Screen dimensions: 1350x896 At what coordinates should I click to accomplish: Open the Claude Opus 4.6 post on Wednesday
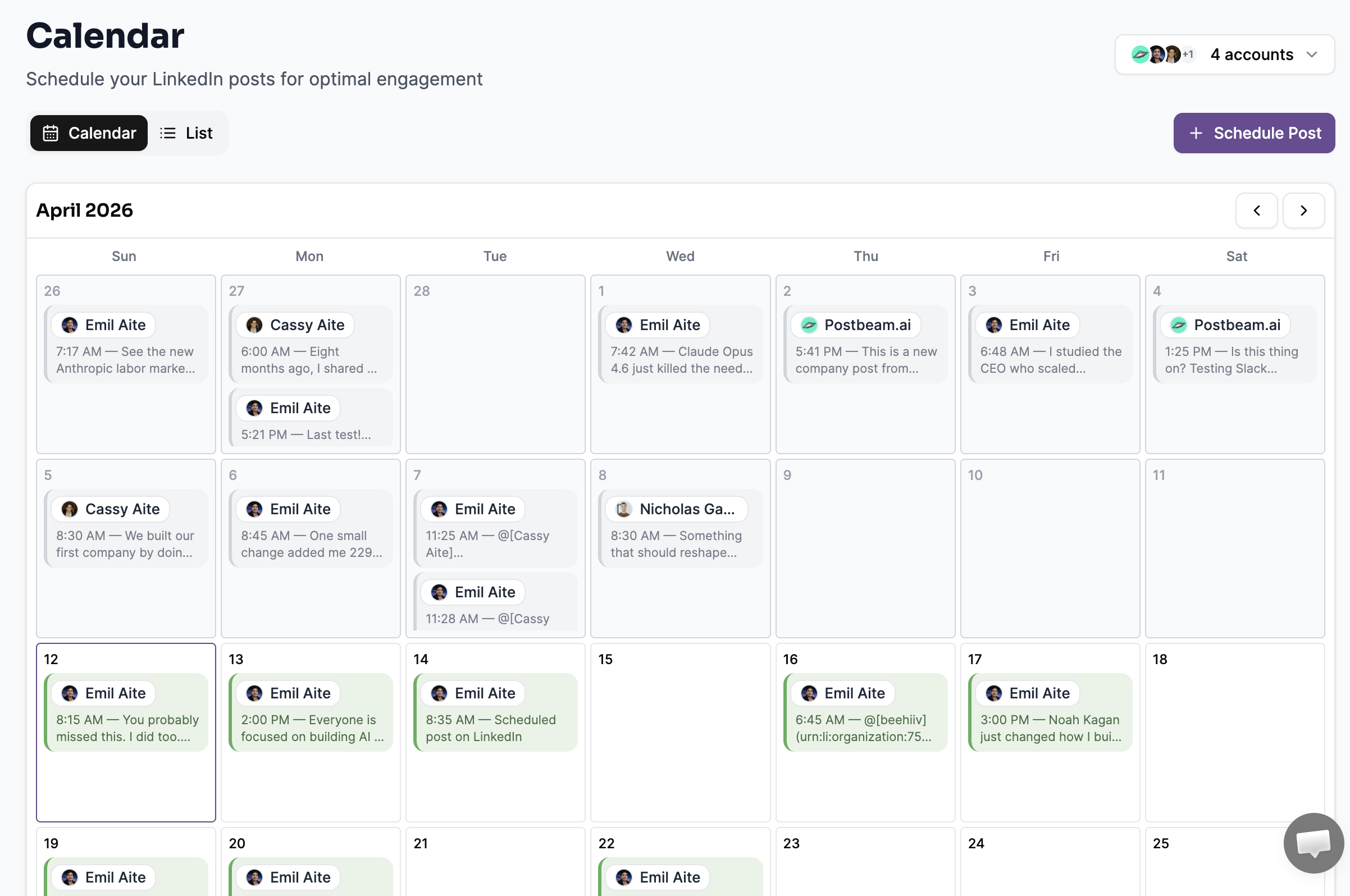tap(681, 359)
